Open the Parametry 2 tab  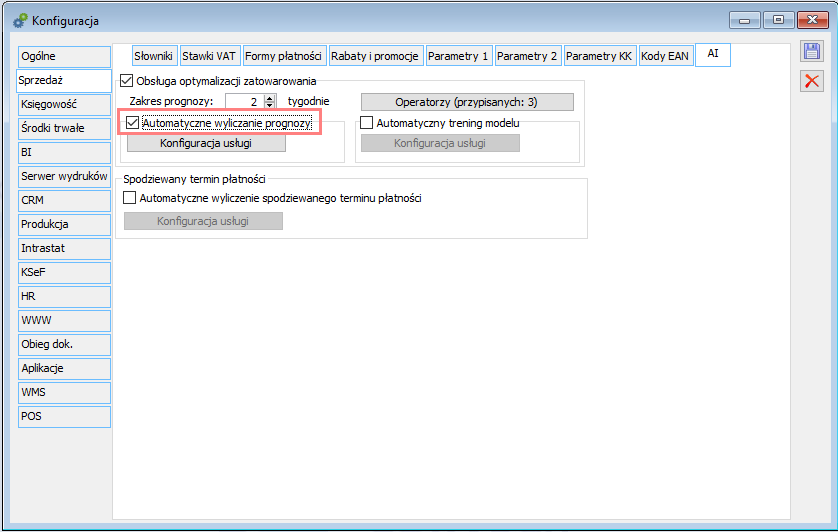click(x=527, y=56)
